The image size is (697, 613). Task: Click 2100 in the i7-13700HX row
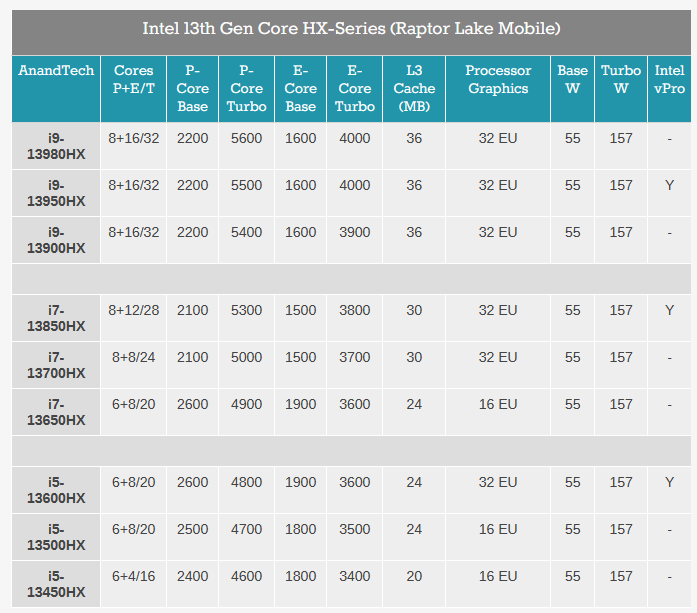[192, 357]
